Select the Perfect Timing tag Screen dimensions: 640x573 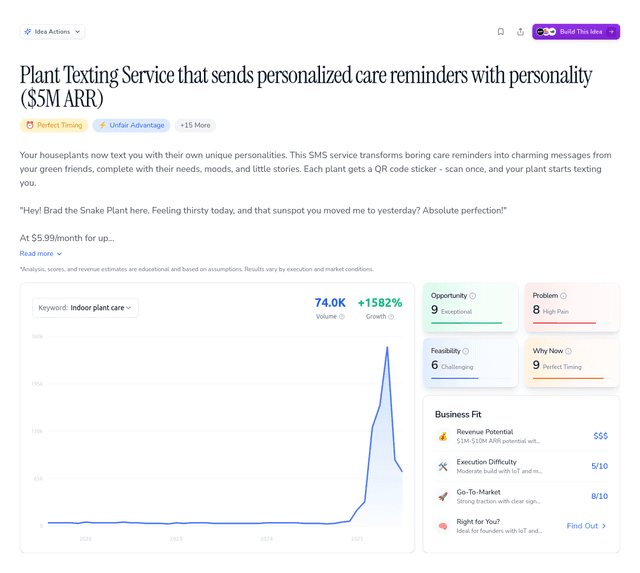[x=54, y=126]
